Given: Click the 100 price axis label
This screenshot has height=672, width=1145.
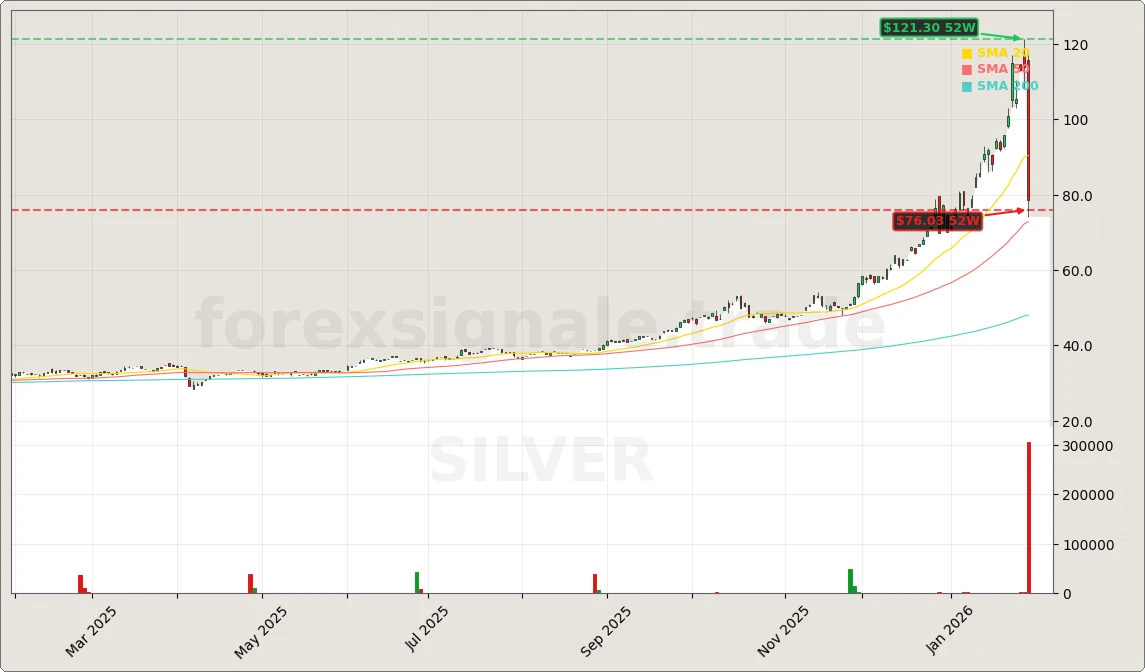Looking at the screenshot, I should (1075, 120).
